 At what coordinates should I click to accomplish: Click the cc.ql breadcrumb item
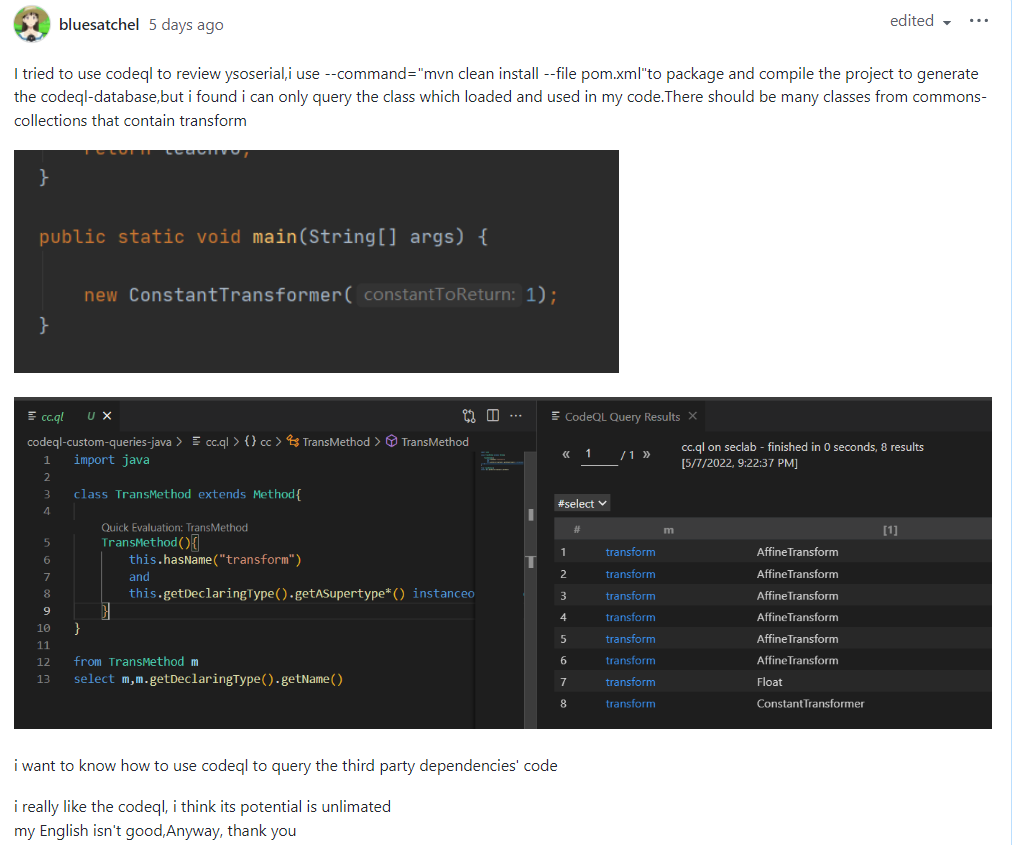coord(211,442)
